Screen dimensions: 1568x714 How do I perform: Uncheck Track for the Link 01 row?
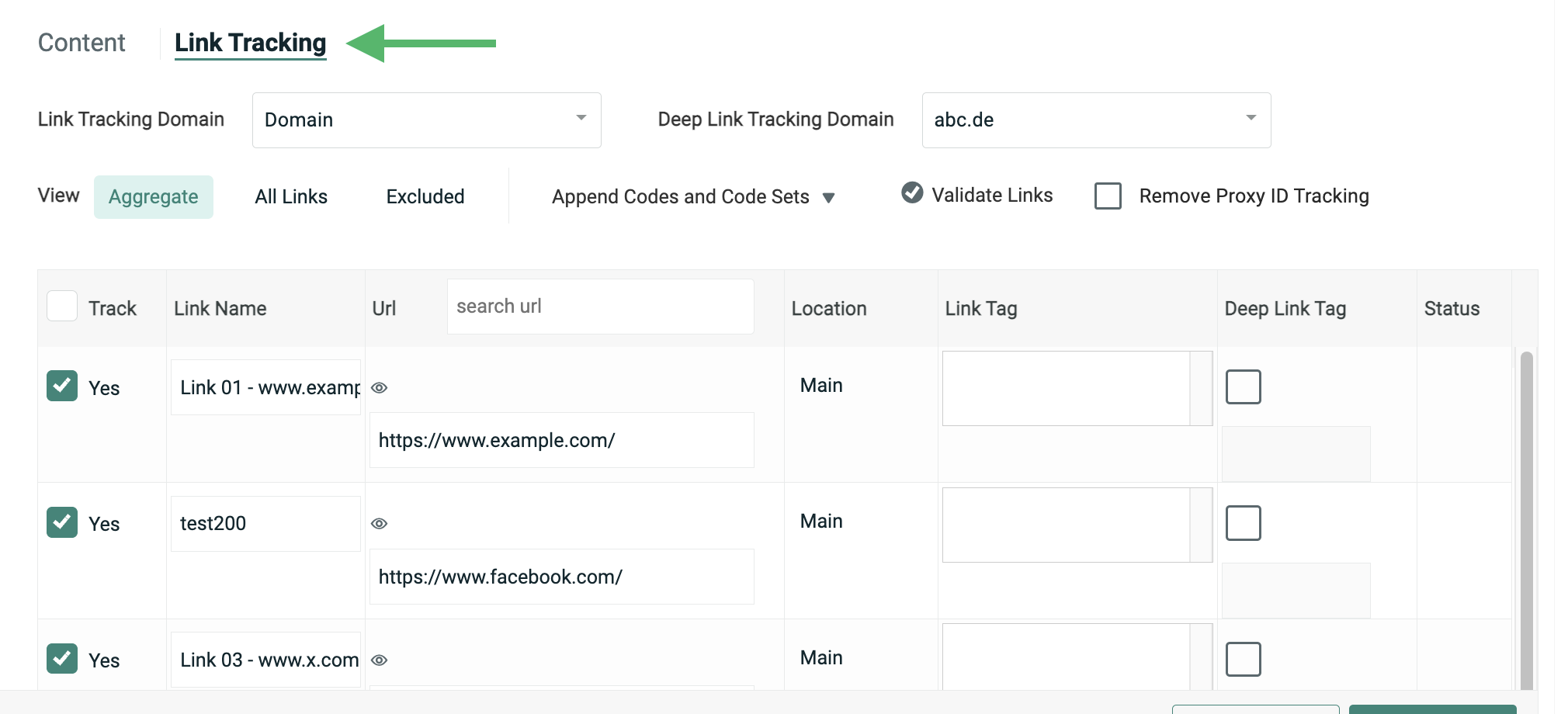[x=62, y=386]
